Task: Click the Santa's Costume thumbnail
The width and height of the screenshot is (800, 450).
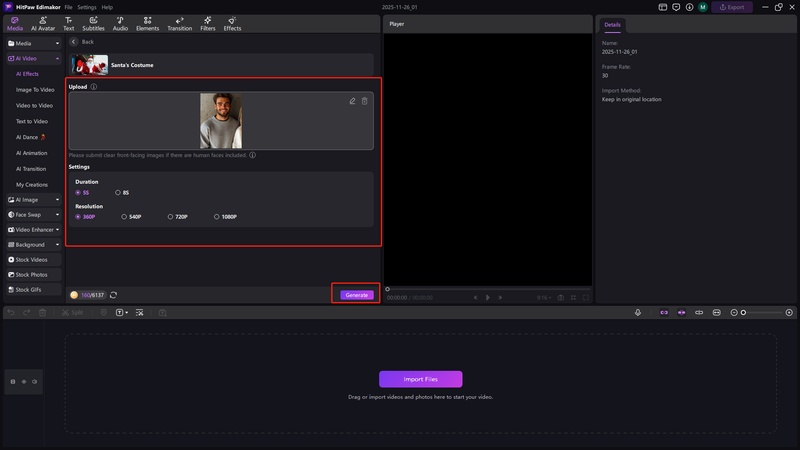Action: coord(90,65)
